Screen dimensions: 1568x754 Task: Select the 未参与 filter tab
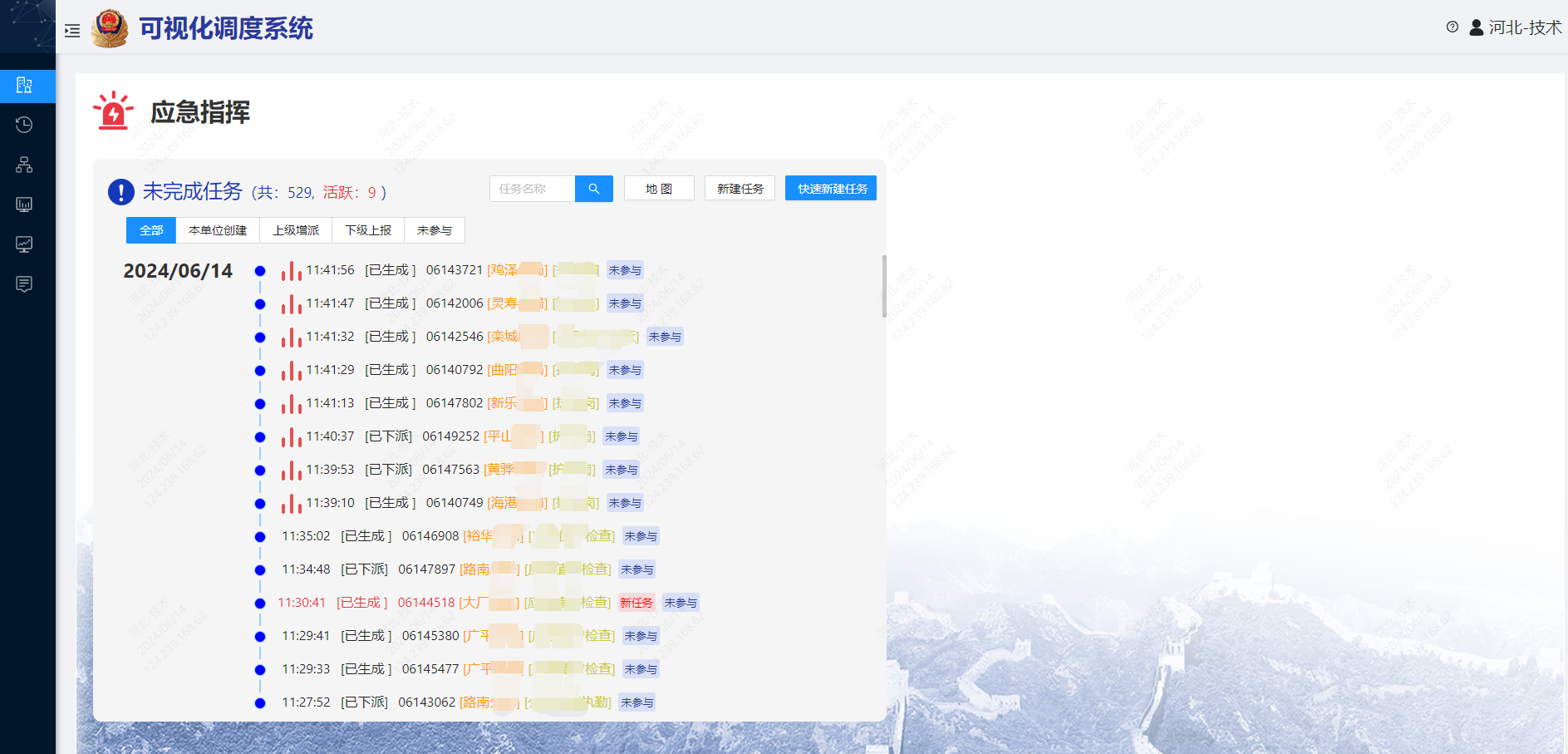435,230
